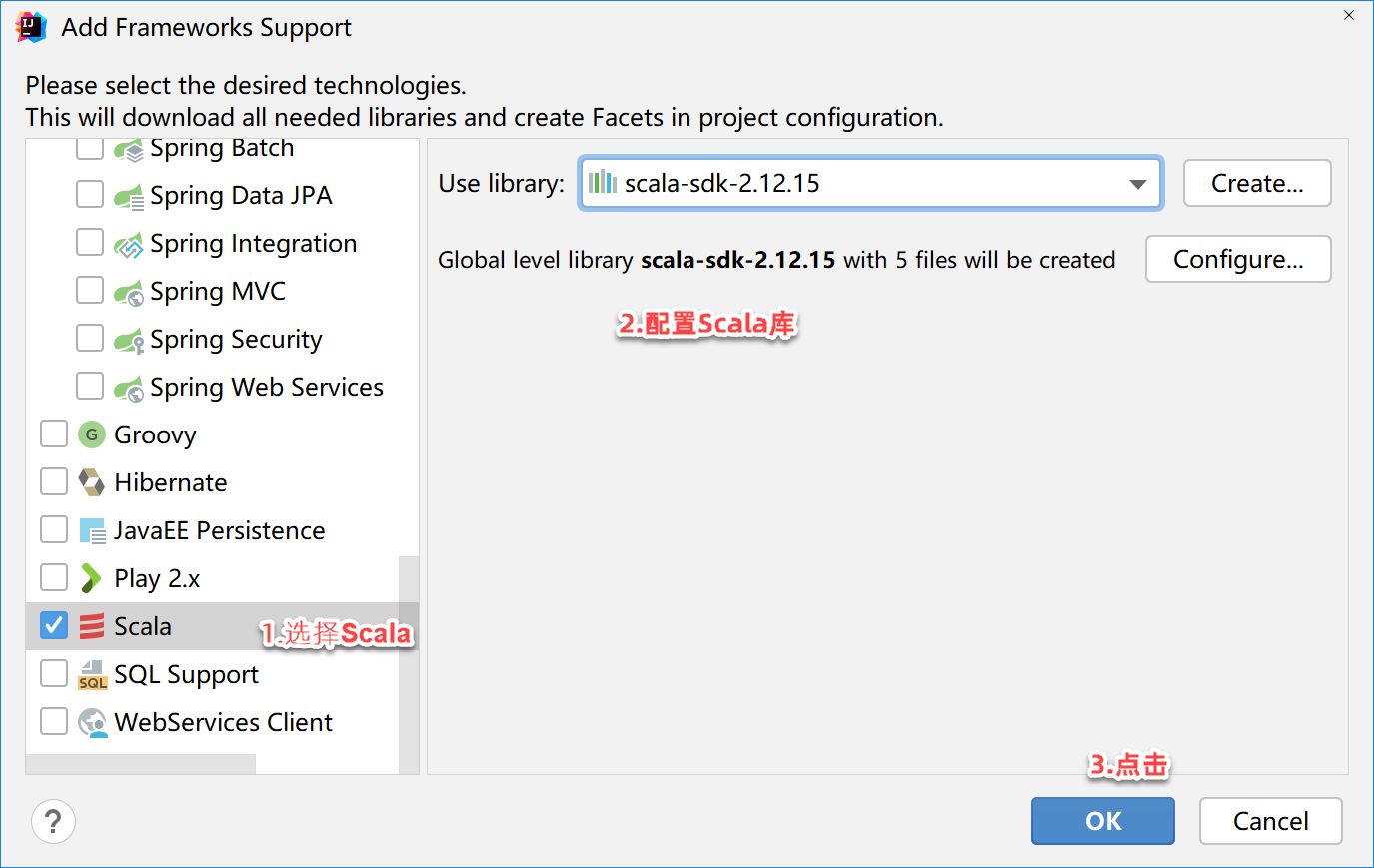Close the Add Frameworks Support dialog

[1349, 15]
